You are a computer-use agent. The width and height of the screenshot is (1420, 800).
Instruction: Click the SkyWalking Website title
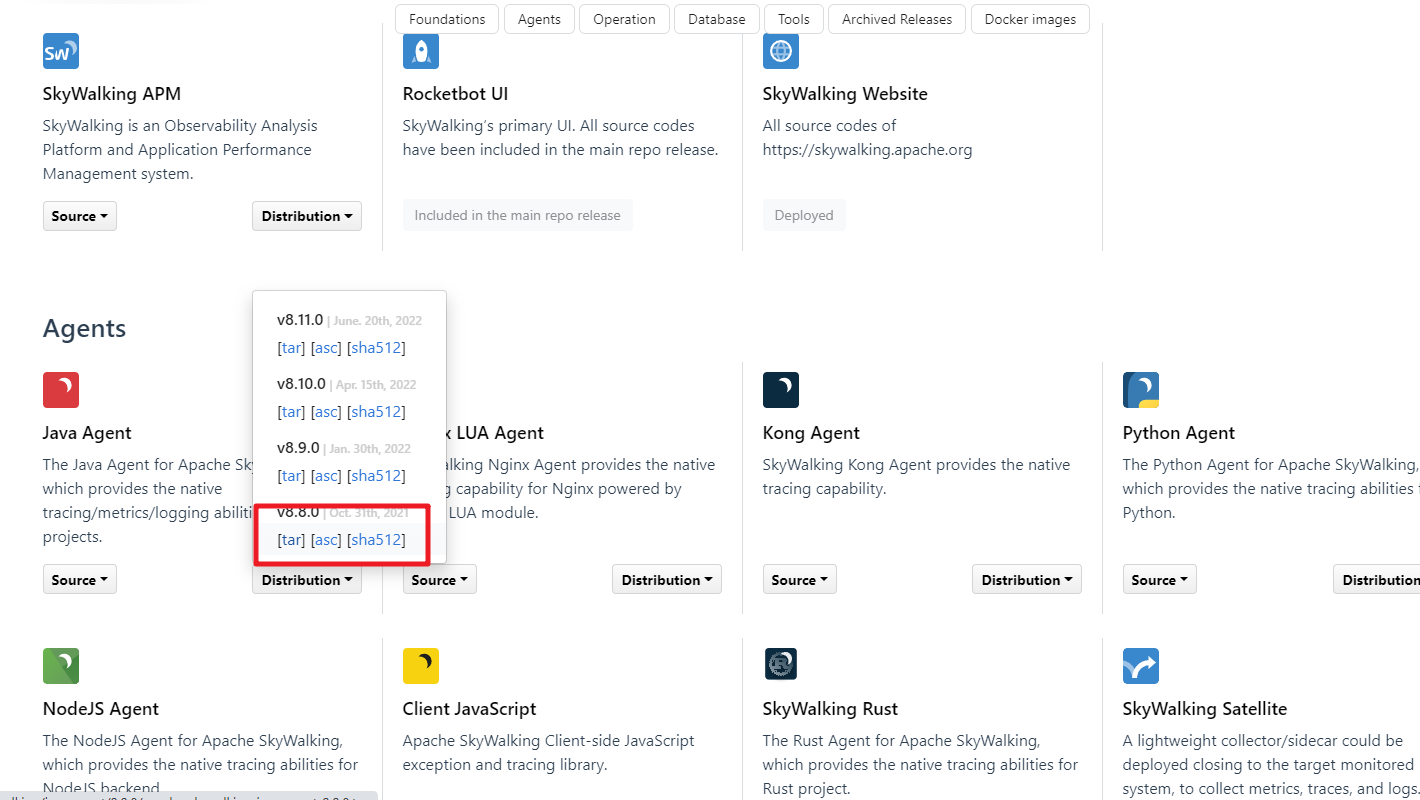click(845, 94)
